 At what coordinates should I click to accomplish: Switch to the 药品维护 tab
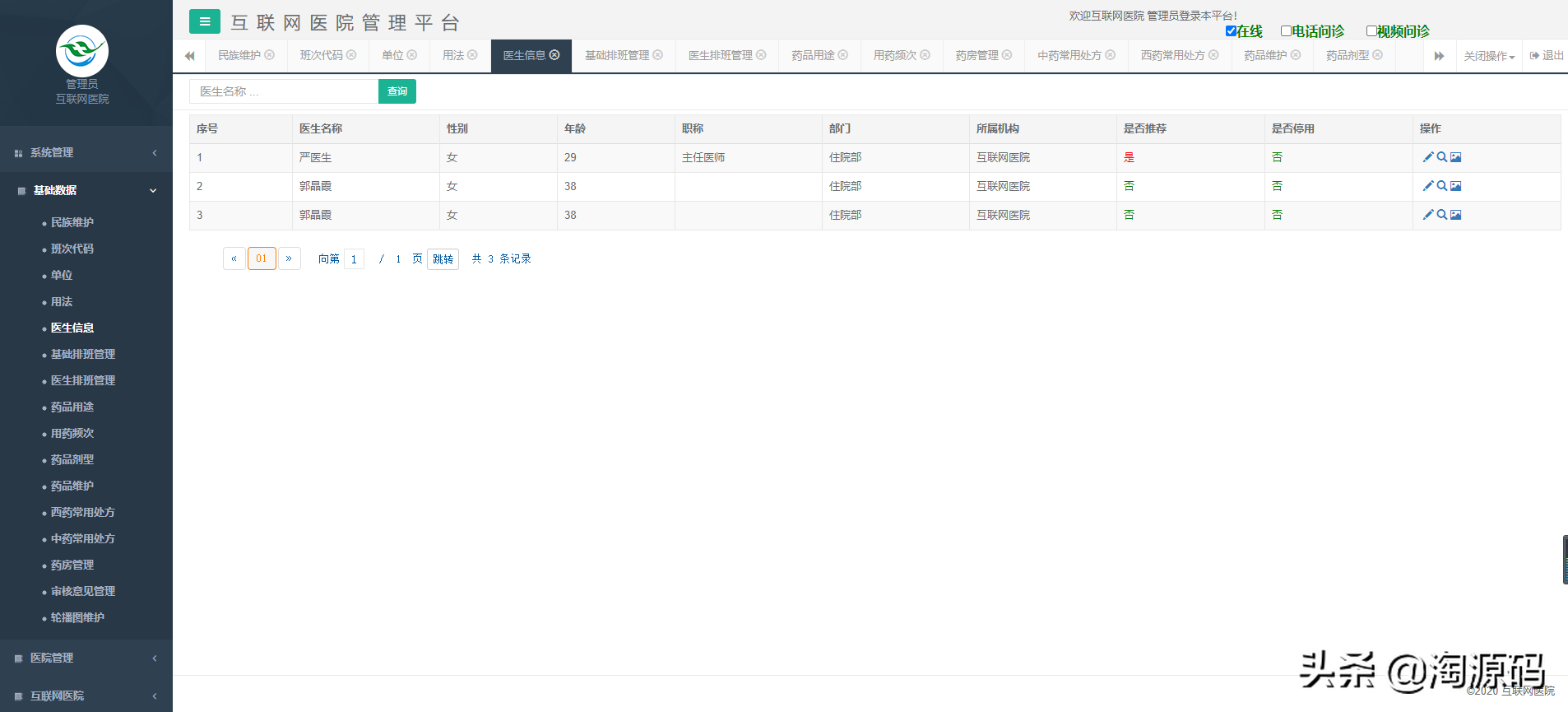pos(1265,55)
